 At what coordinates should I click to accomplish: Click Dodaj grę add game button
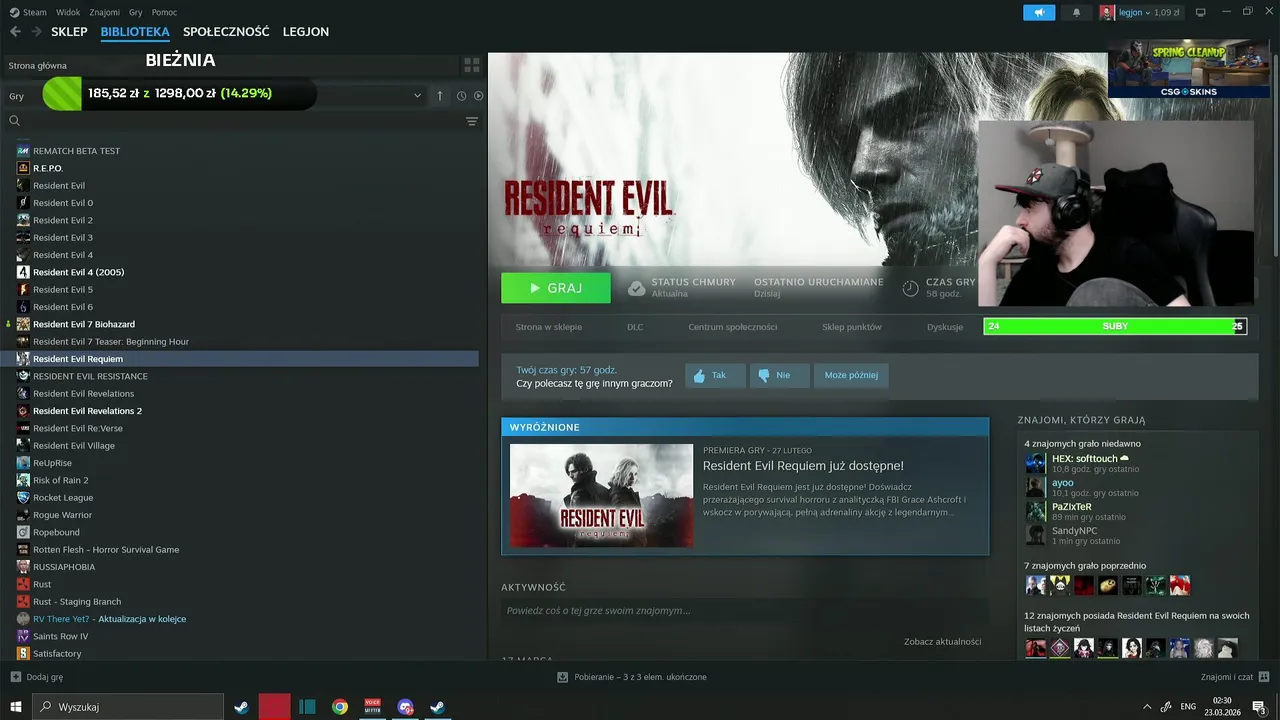(36, 677)
